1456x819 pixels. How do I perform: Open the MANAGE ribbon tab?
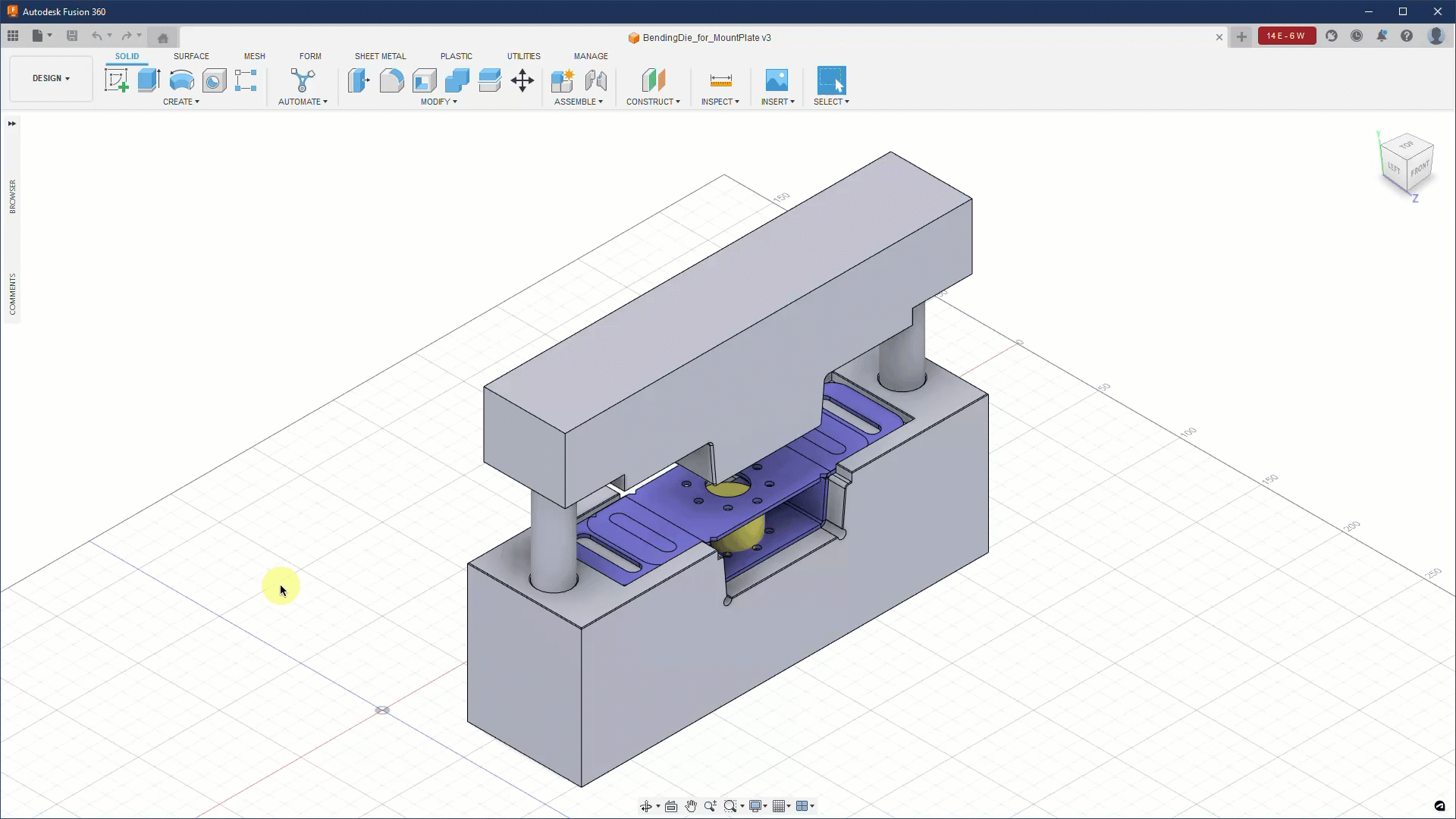(x=591, y=55)
